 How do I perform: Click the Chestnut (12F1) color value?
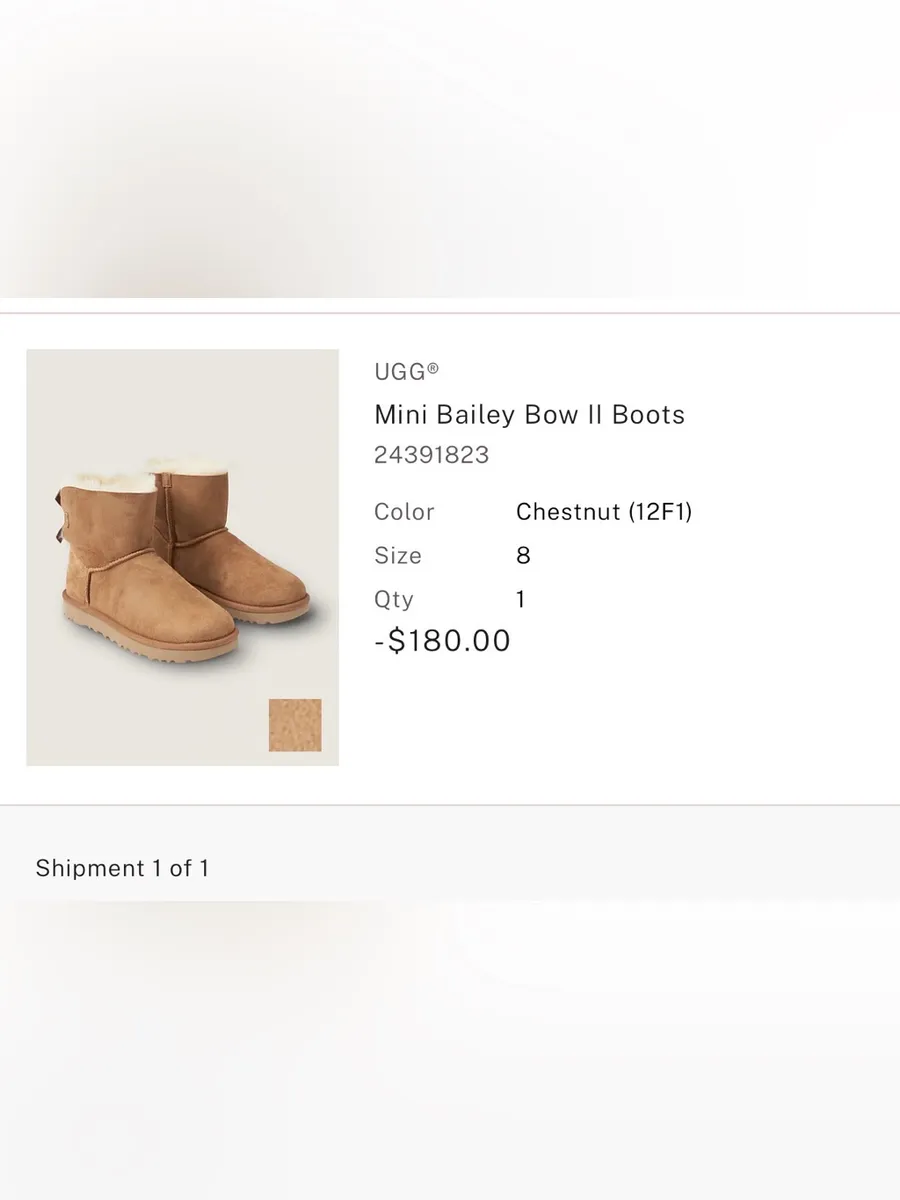604,512
